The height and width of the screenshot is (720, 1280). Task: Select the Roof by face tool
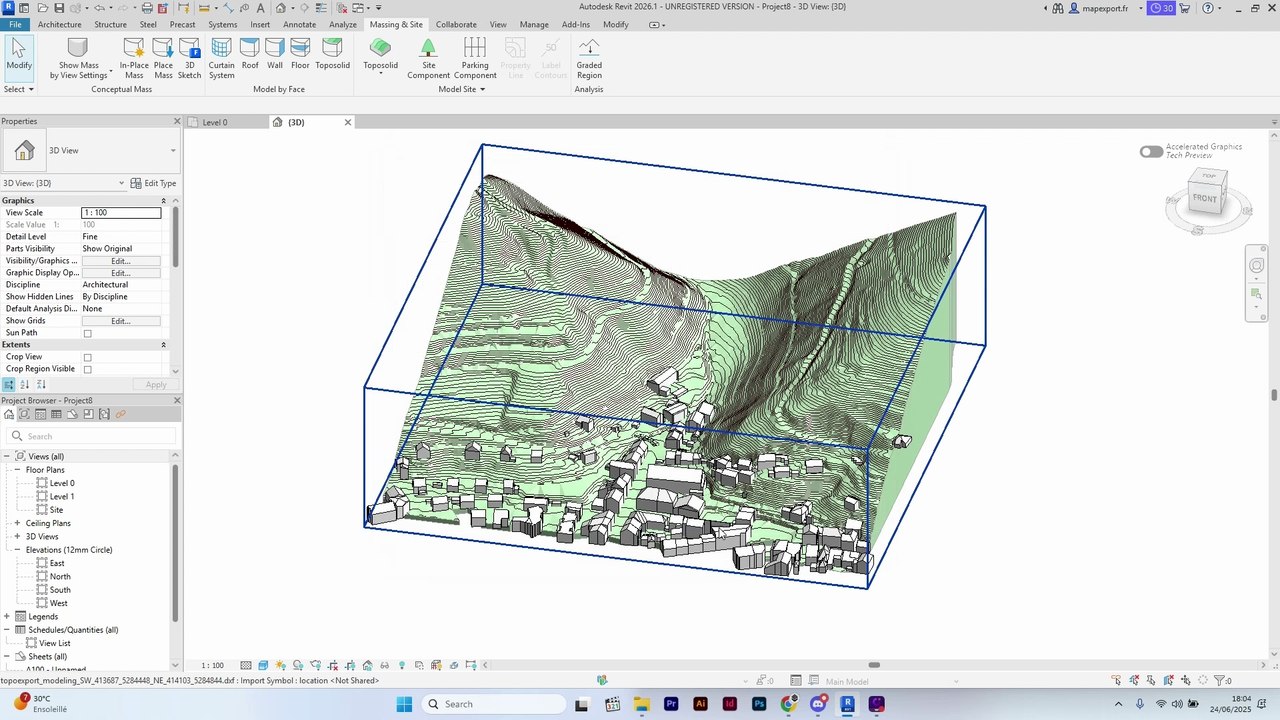coord(250,54)
